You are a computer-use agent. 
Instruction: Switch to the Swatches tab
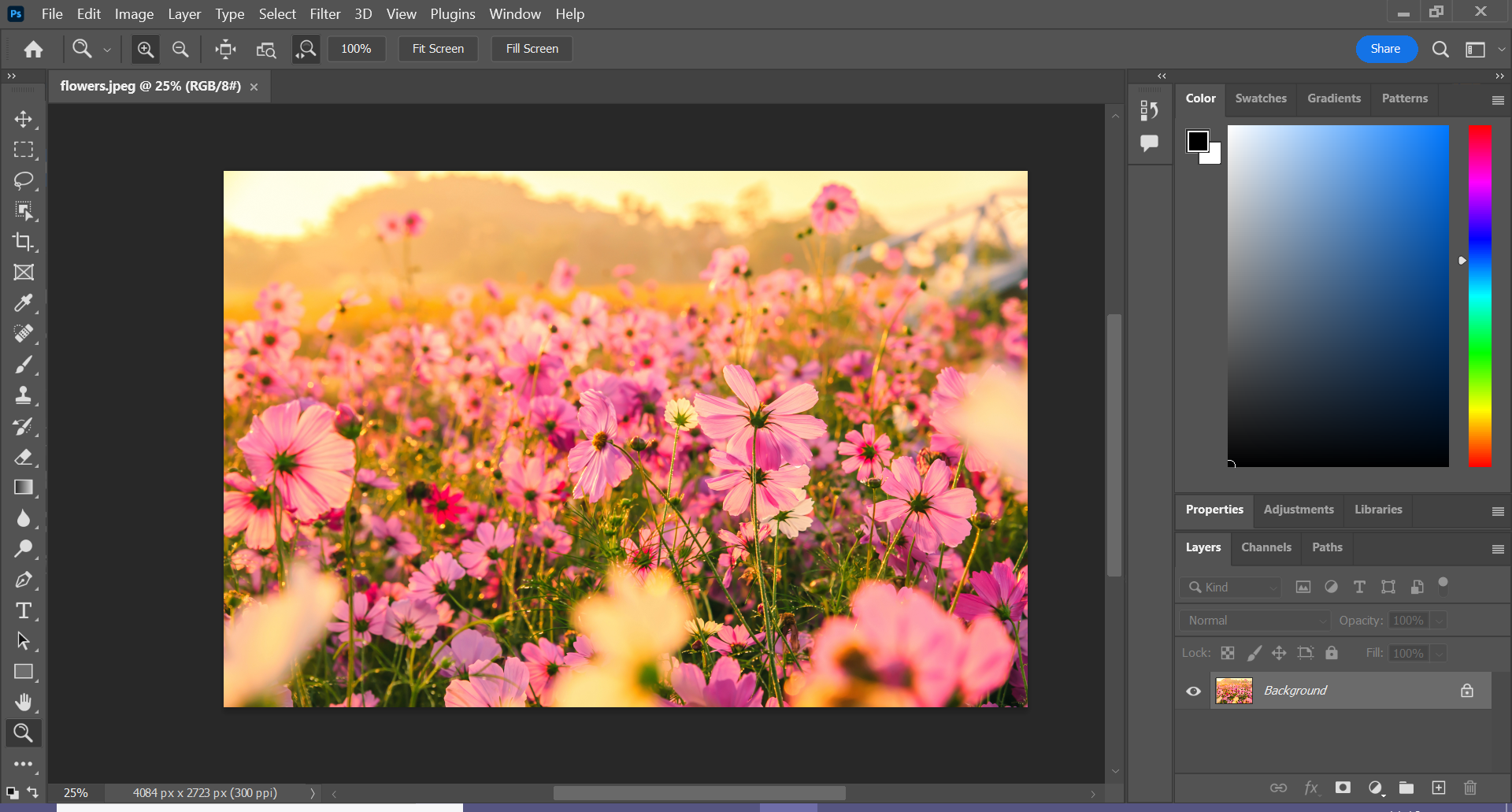coord(1261,98)
